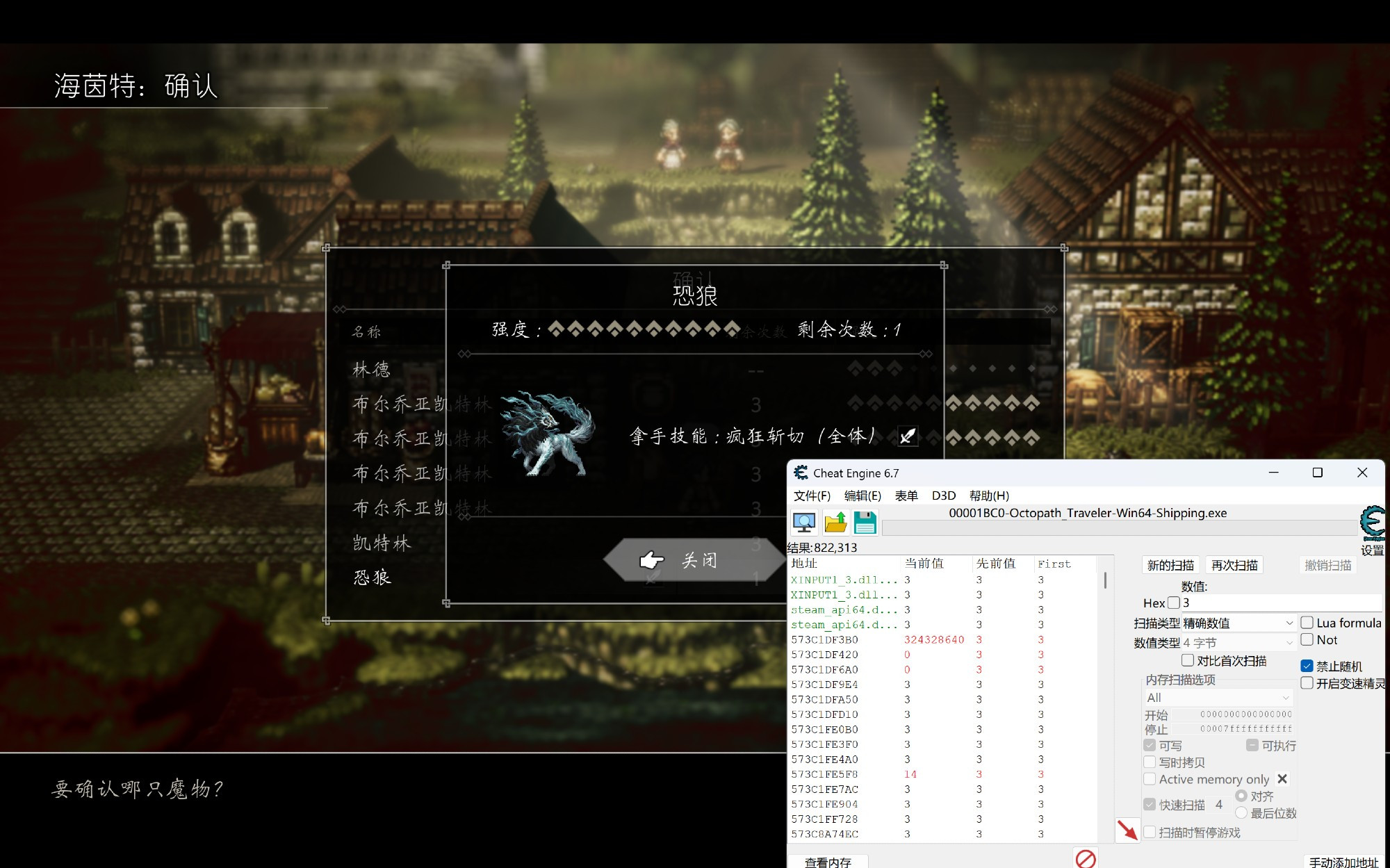
Task: Click the X next to Active memory only
Action: [1282, 779]
